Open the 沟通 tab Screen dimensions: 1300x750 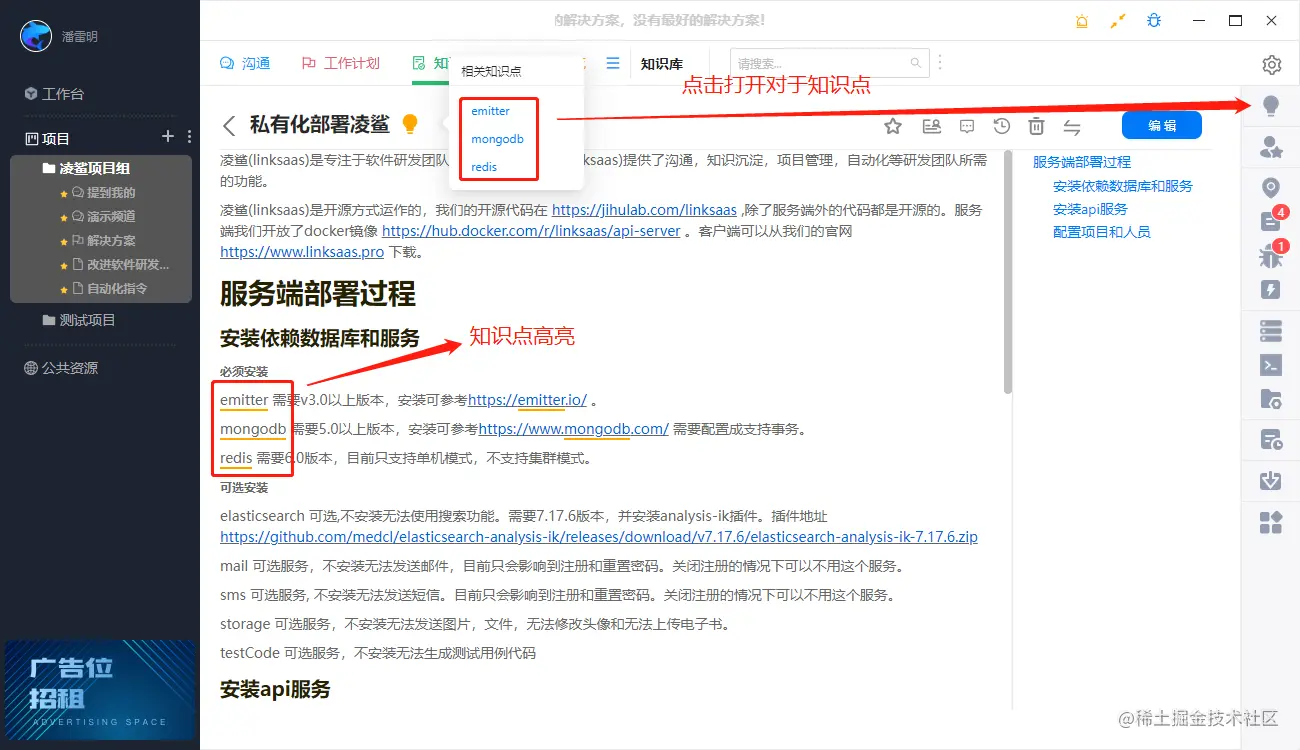pos(245,63)
